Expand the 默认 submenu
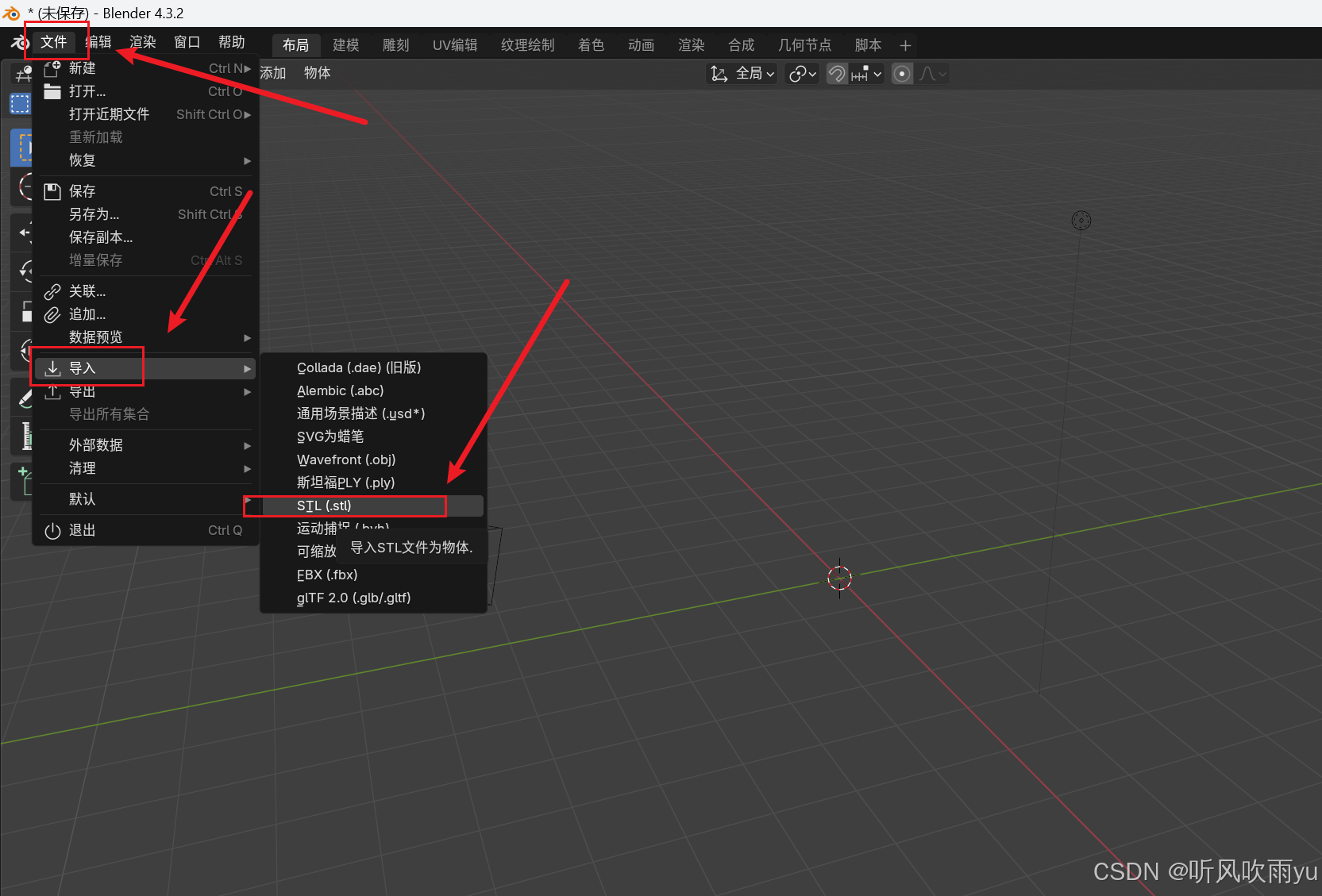This screenshot has height=896, width=1322. coord(145,499)
